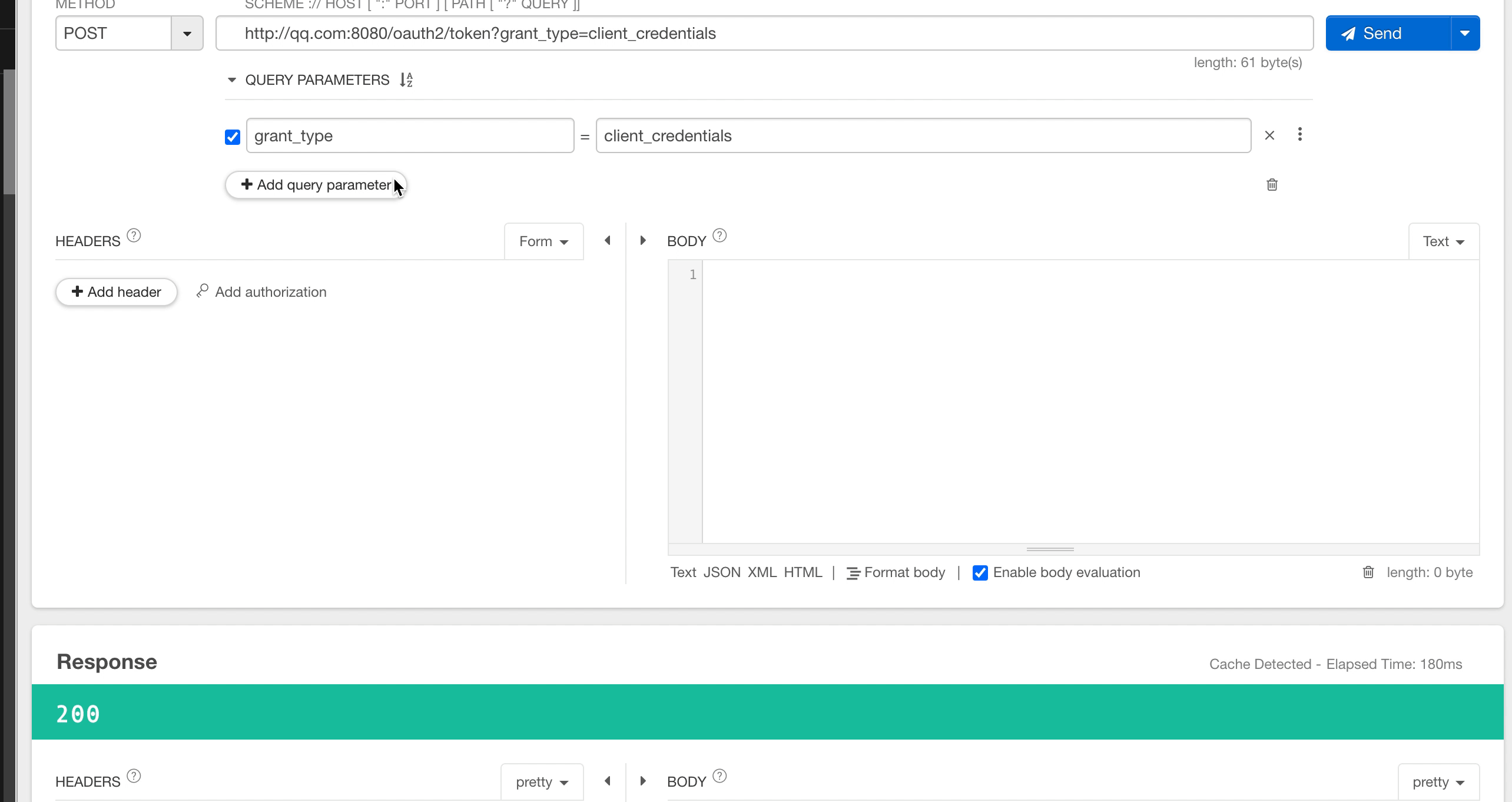Open the METHOD POST dropdown

pos(188,33)
